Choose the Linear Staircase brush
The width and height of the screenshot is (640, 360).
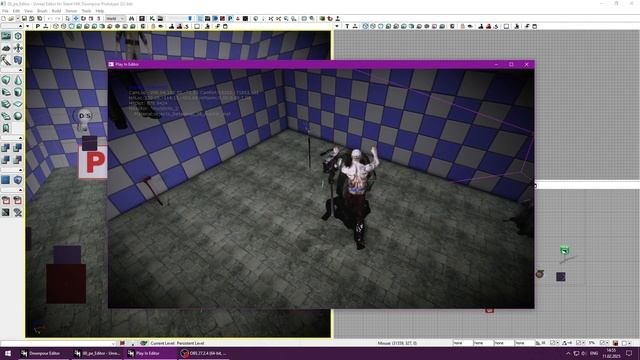pyautogui.click(x=6, y=104)
